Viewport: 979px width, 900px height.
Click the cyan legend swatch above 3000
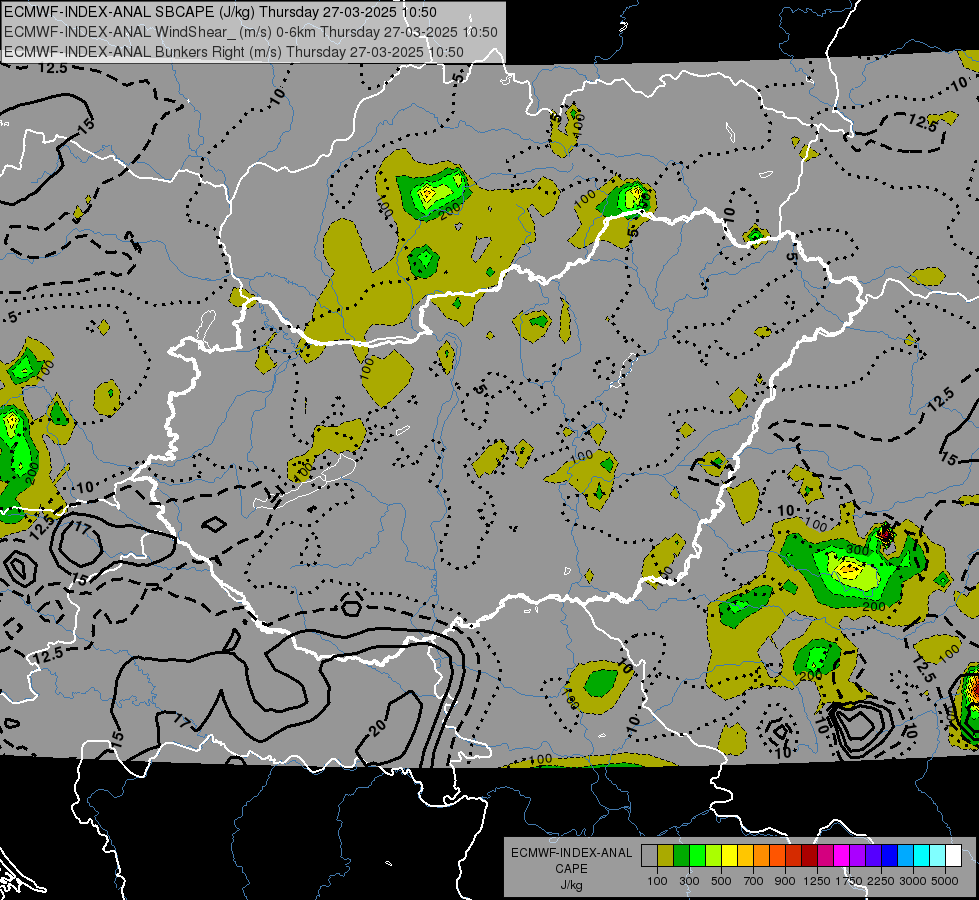tap(922, 856)
